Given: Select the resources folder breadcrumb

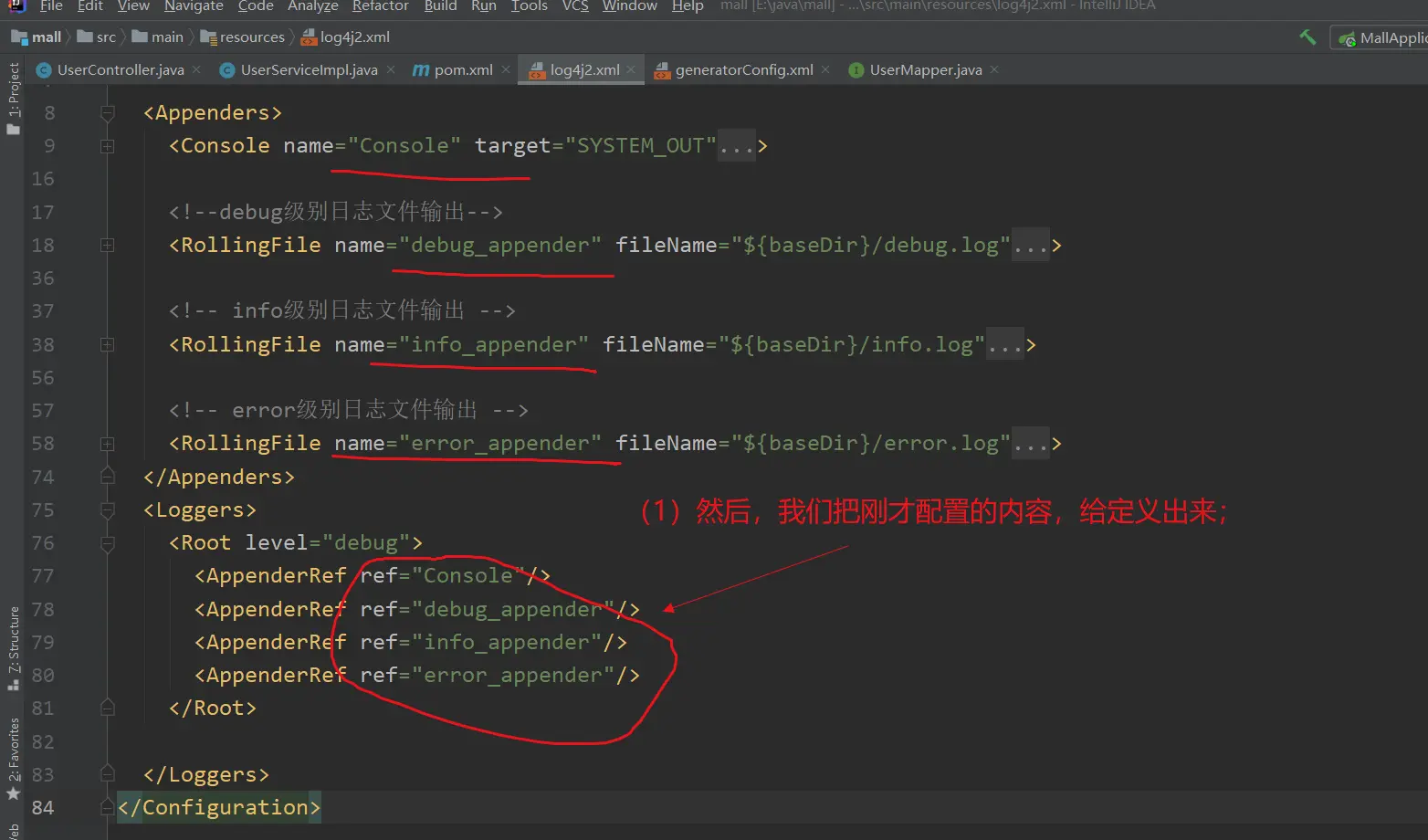Looking at the screenshot, I should point(243,37).
